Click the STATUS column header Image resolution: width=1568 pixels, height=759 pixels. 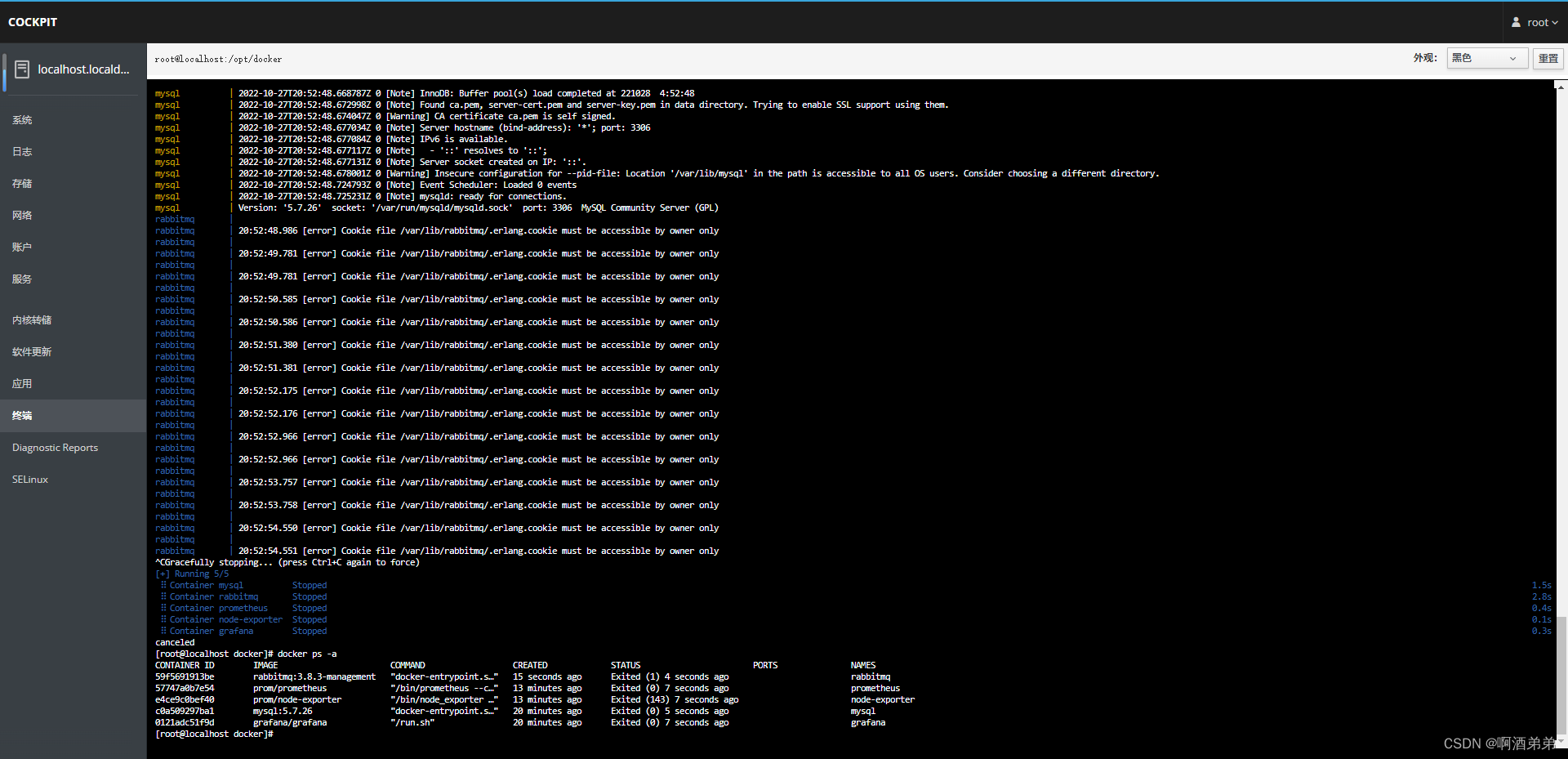pyautogui.click(x=626, y=665)
